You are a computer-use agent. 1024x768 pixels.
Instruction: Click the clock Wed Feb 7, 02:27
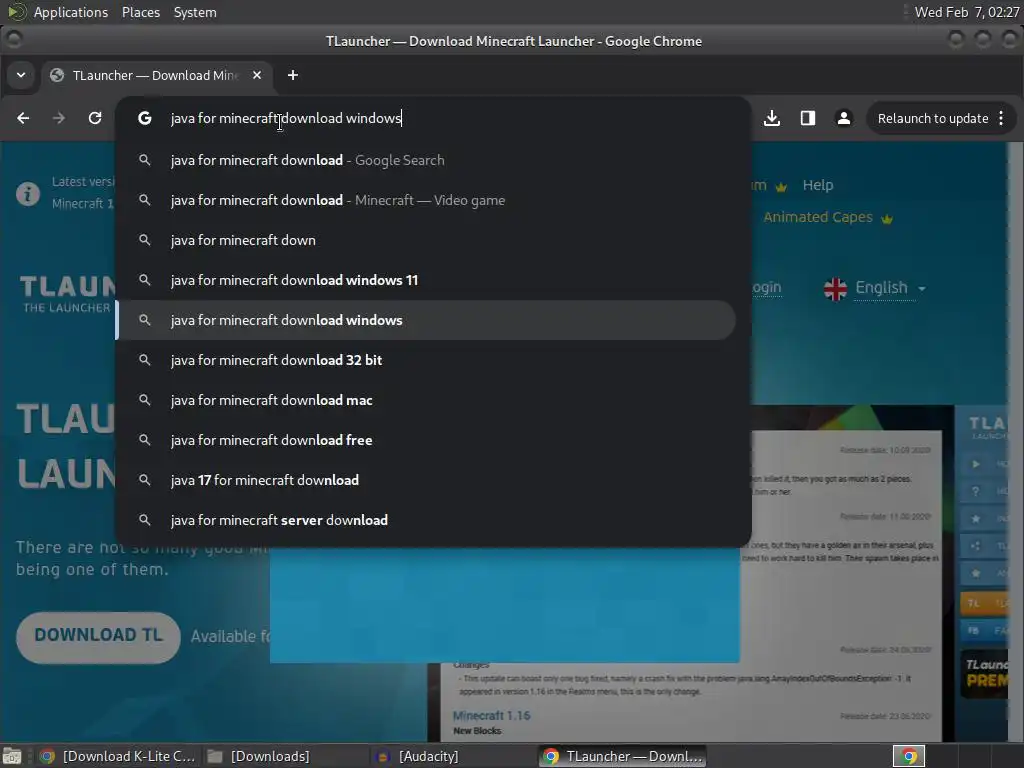(x=966, y=12)
